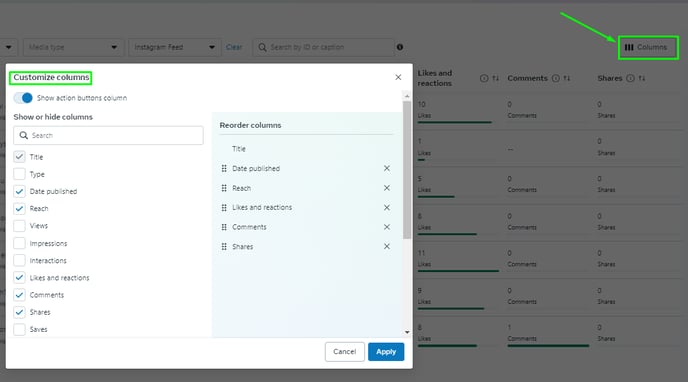Check the Views checkbox
Screen dimensions: 688x382
point(19,226)
